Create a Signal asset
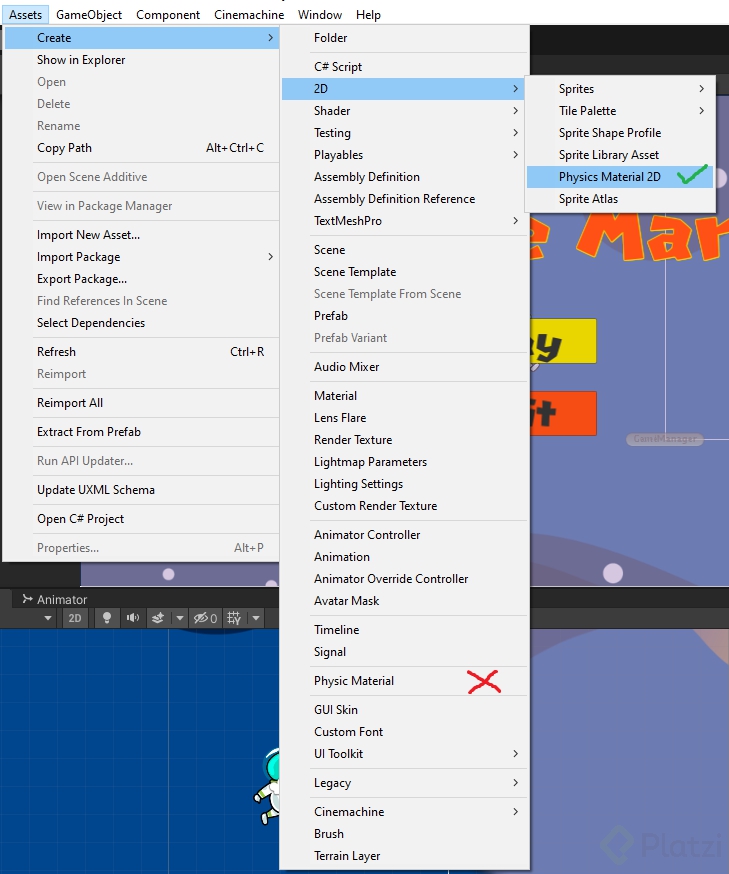729x874 pixels. [x=405, y=652]
